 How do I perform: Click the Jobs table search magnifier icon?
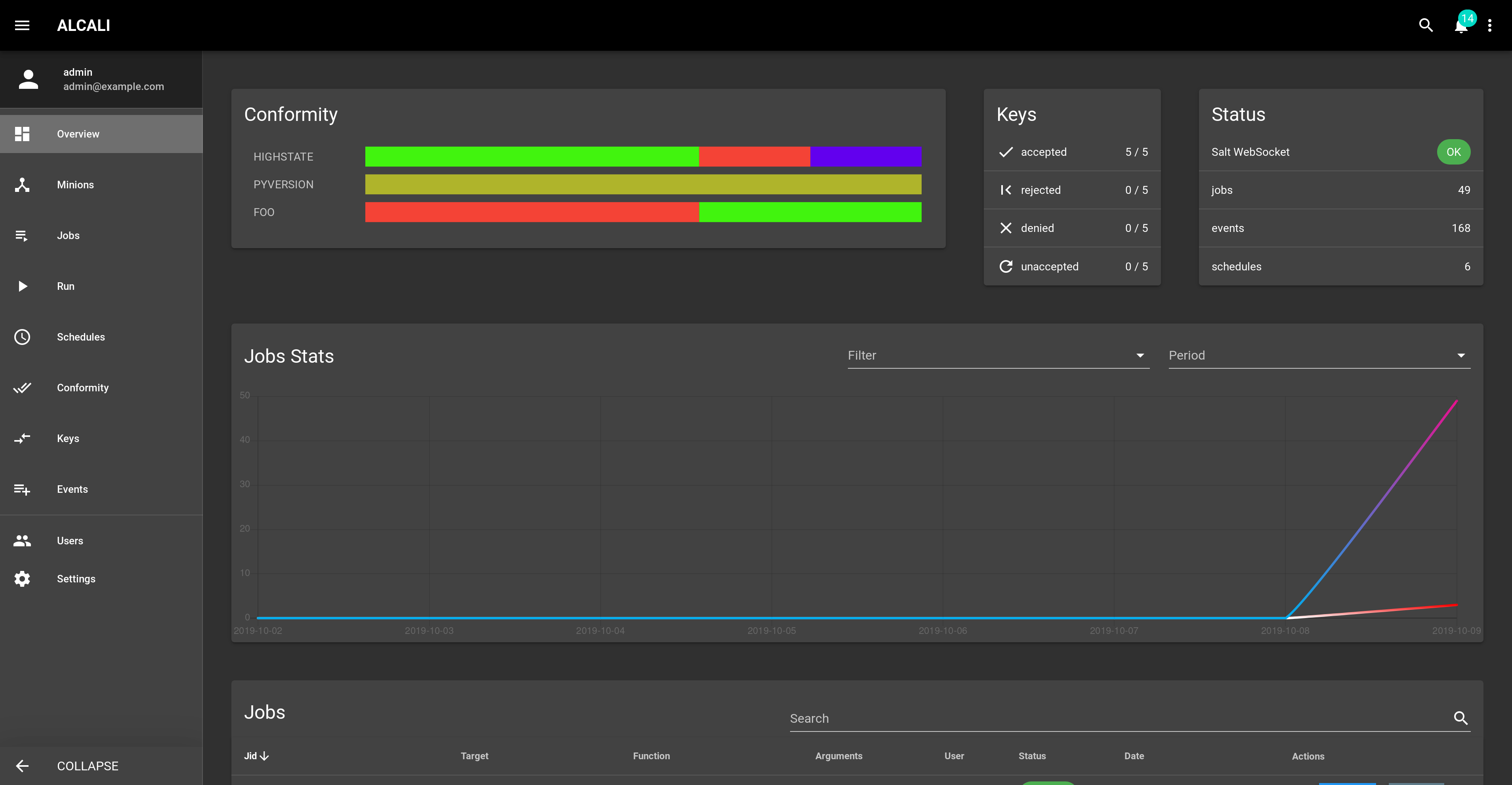(1460, 718)
